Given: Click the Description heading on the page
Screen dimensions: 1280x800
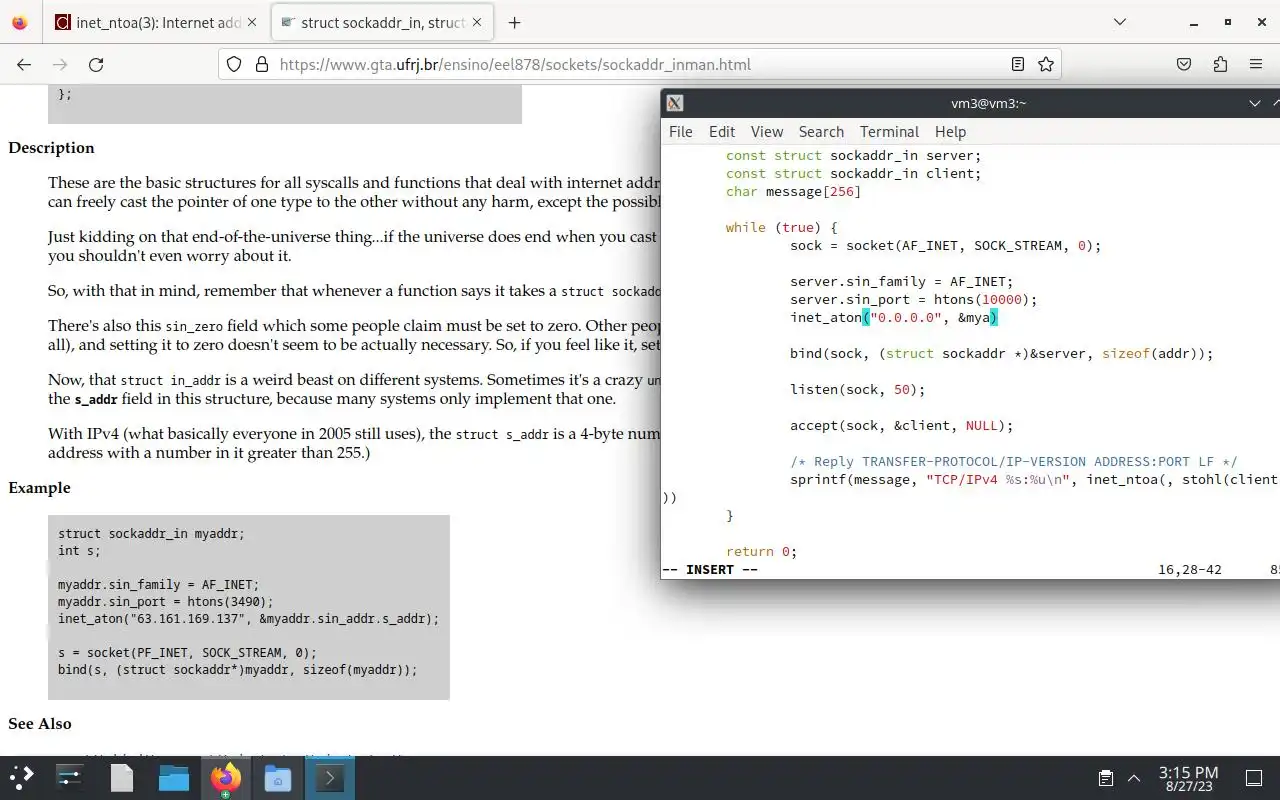Looking at the screenshot, I should pyautogui.click(x=51, y=147).
